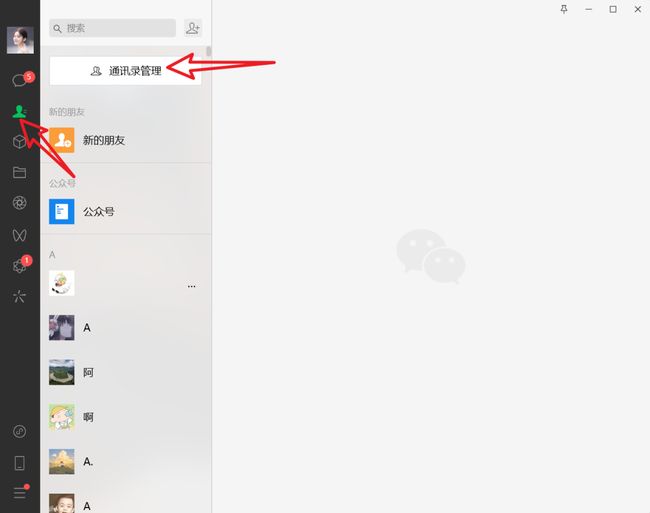Click the 通讯录管理 button
The height and width of the screenshot is (513, 650).
[125, 71]
